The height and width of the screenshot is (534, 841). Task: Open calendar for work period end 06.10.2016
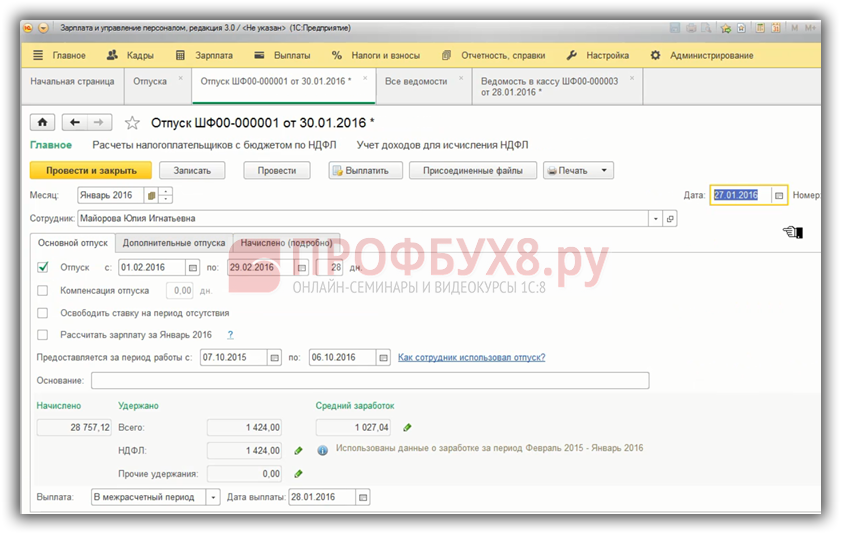coord(383,358)
